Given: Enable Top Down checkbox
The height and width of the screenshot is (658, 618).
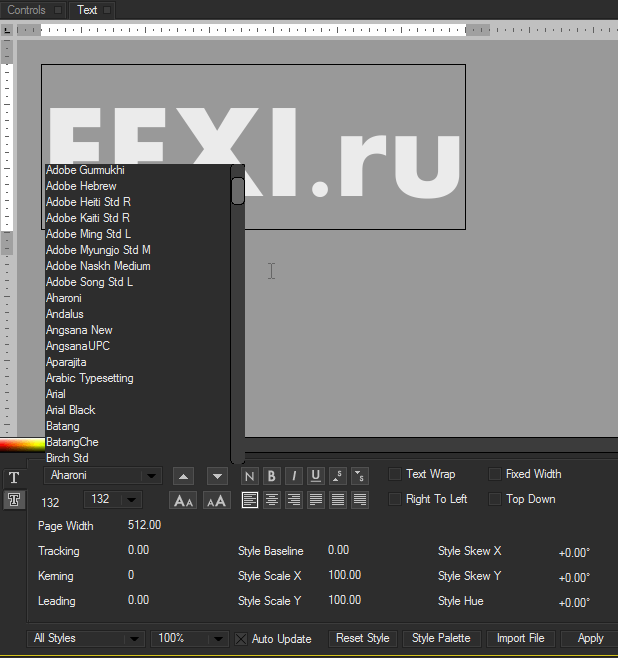Looking at the screenshot, I should [495, 499].
